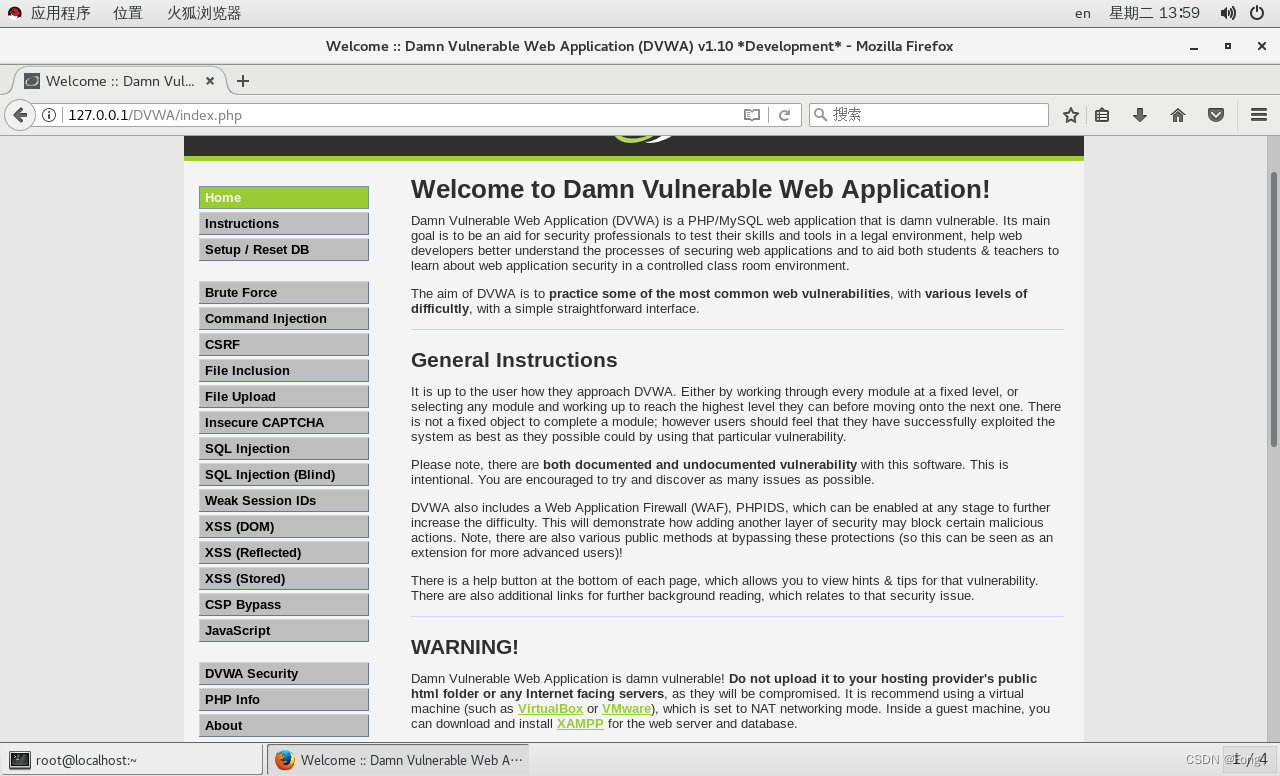Image resolution: width=1280 pixels, height=776 pixels.
Task: Open the JavaScript module
Action: (284, 631)
